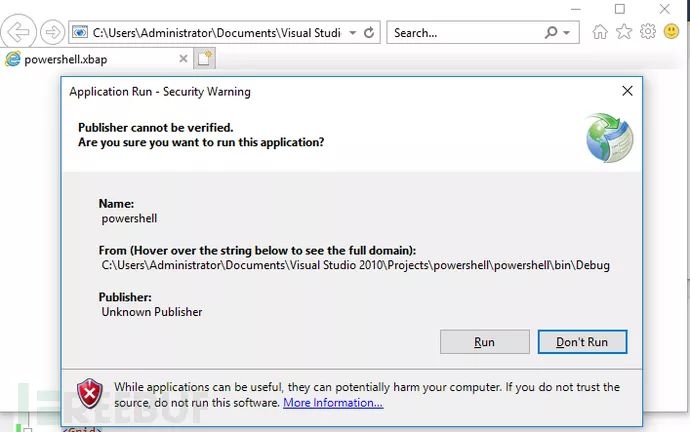Close the Security Warning dialog
Viewport: 690px width, 432px height.
coord(627,91)
